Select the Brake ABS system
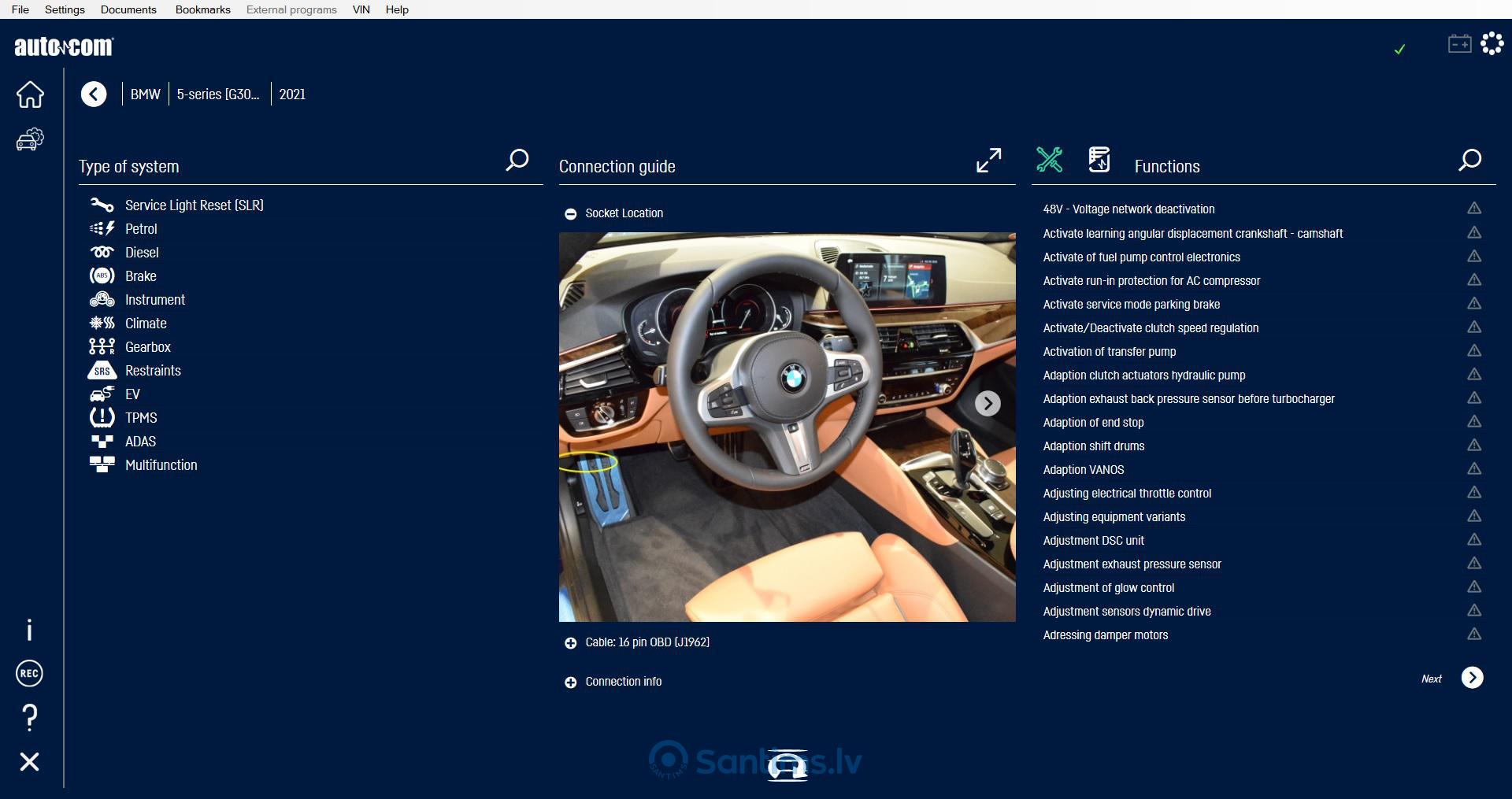1512x799 pixels. 140,276
